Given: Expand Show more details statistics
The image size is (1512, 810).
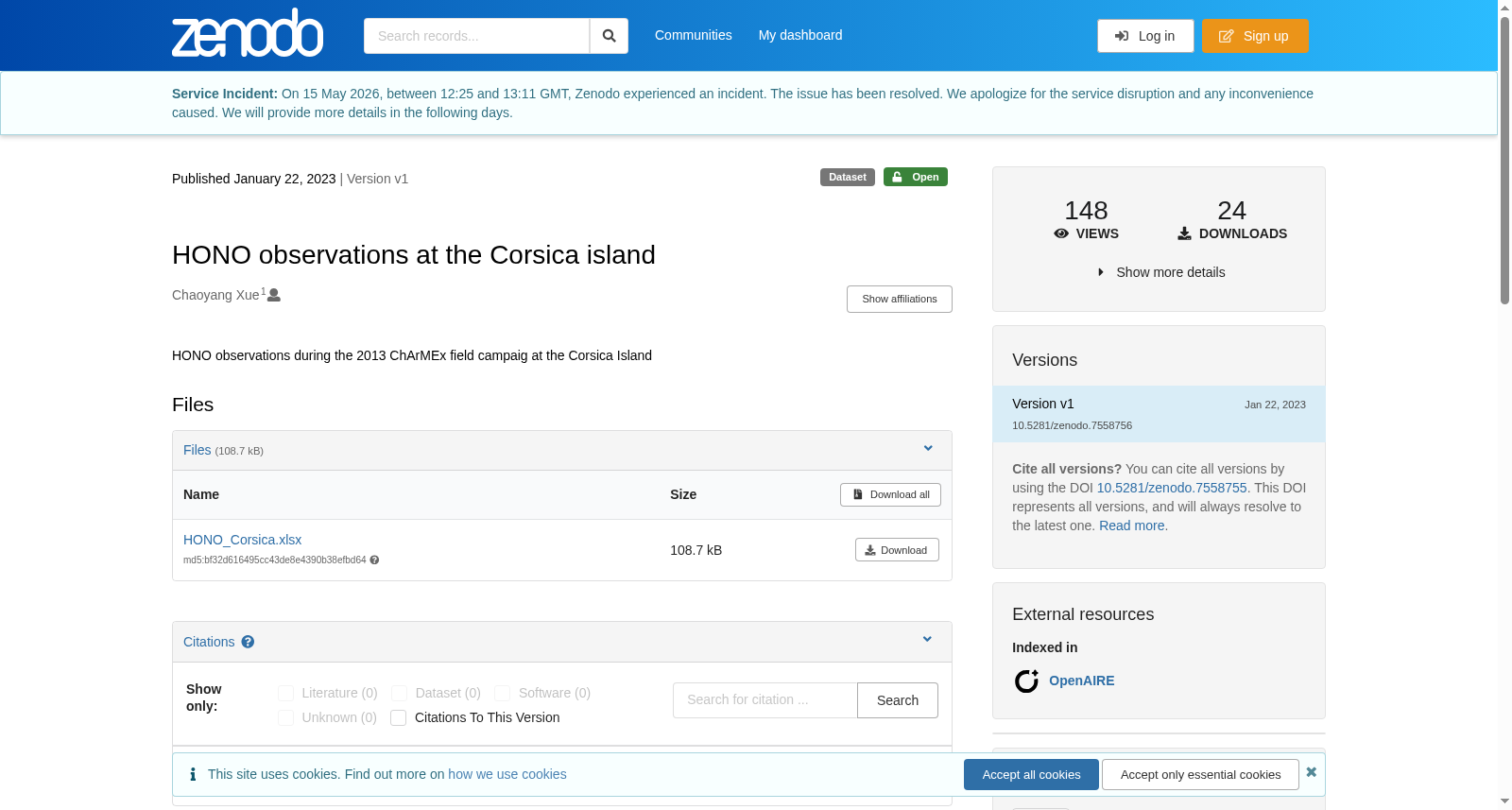Looking at the screenshot, I should coord(1160,272).
